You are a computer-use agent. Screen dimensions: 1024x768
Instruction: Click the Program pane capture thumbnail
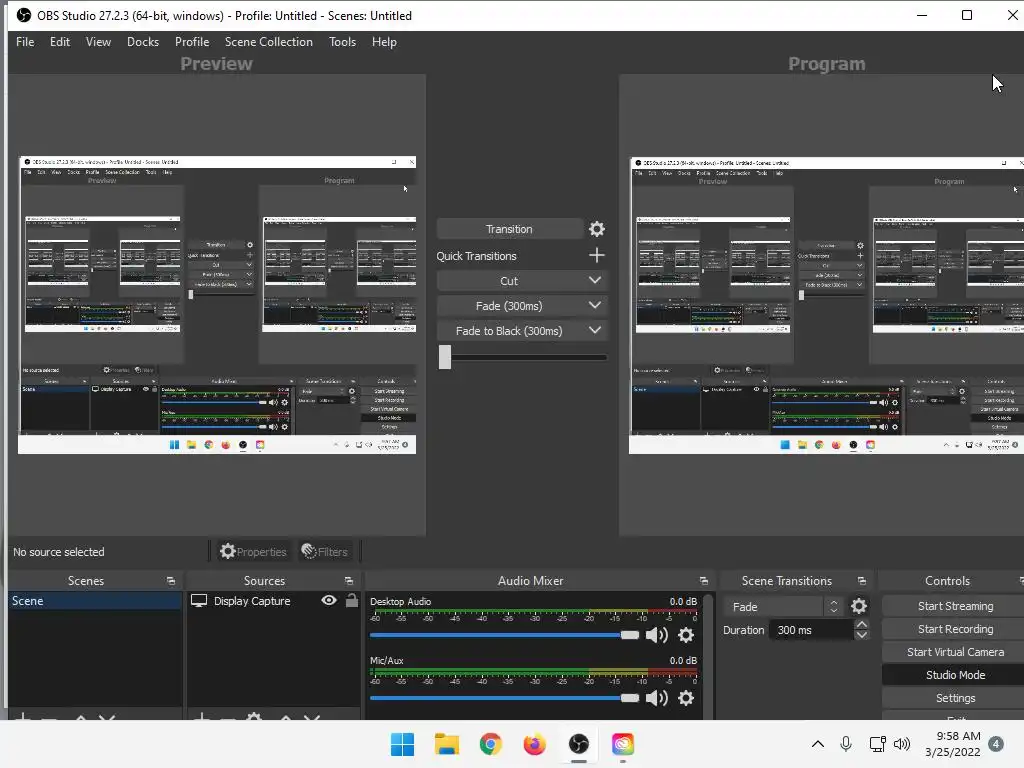826,306
